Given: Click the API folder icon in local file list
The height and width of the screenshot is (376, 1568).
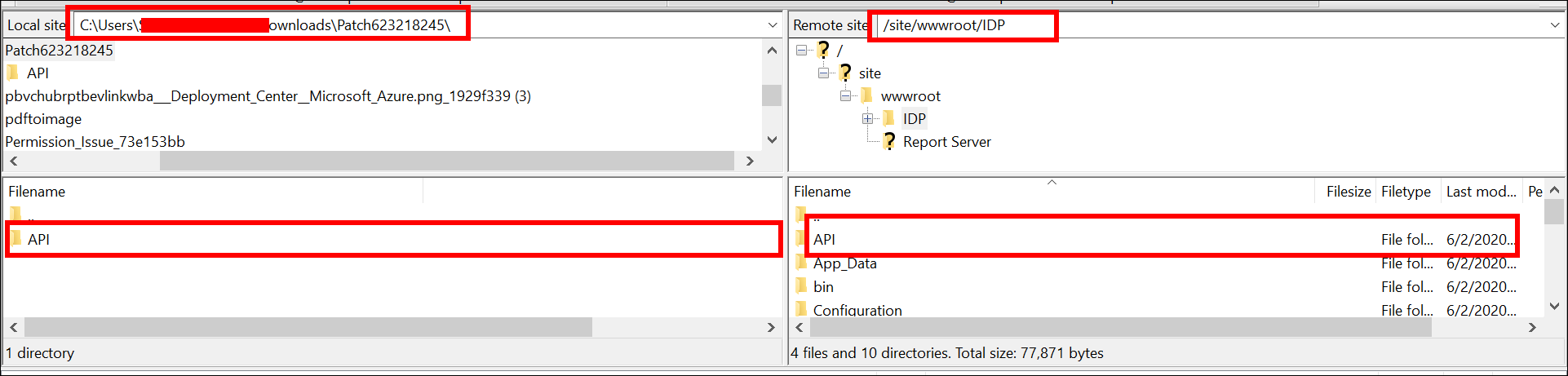Looking at the screenshot, I should [15, 239].
